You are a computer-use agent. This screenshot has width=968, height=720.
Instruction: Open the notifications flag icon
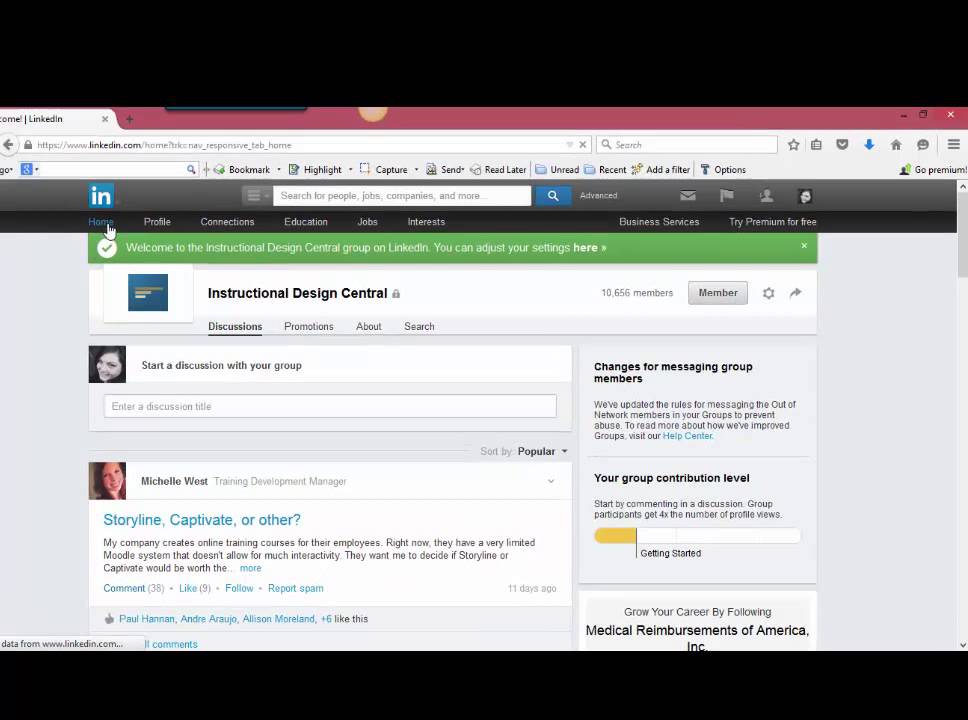727,196
